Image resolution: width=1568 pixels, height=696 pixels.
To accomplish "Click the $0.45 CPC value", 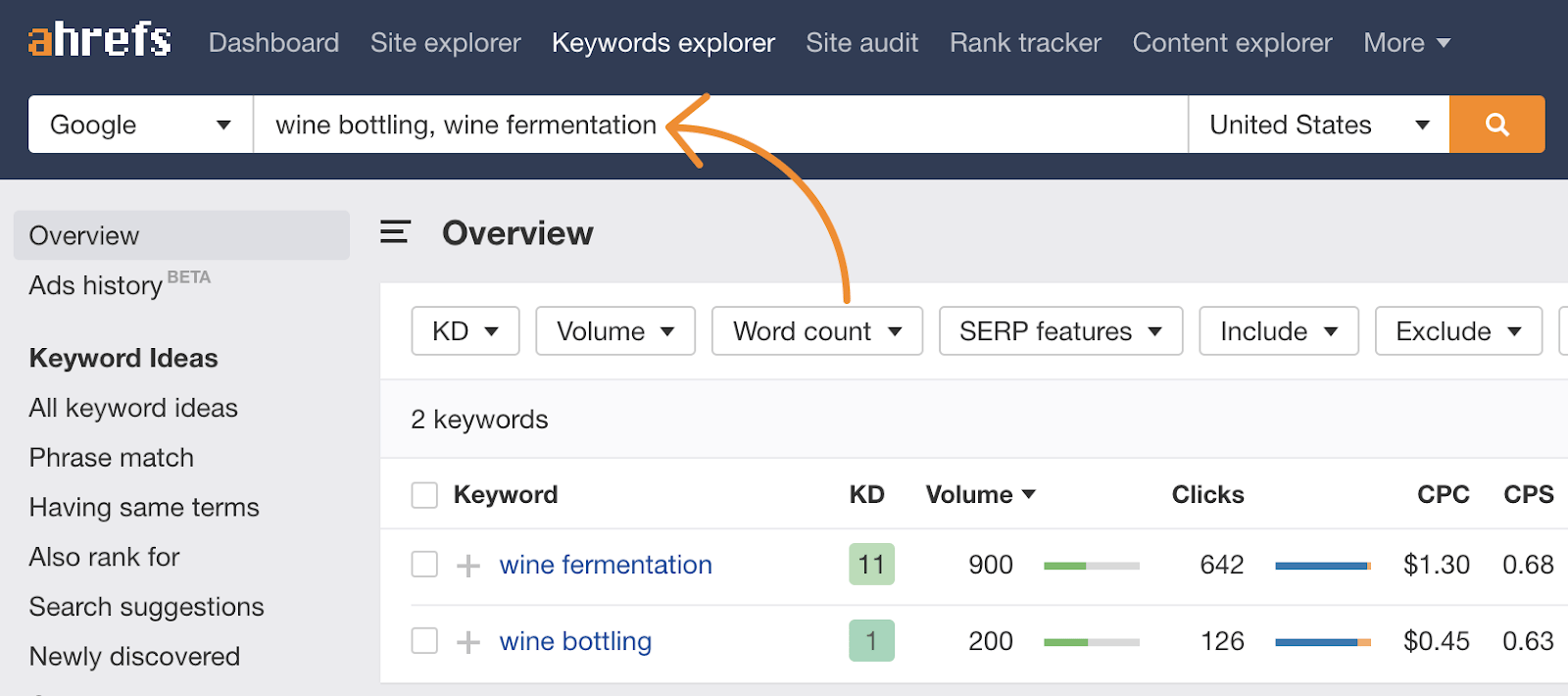I will [x=1436, y=641].
